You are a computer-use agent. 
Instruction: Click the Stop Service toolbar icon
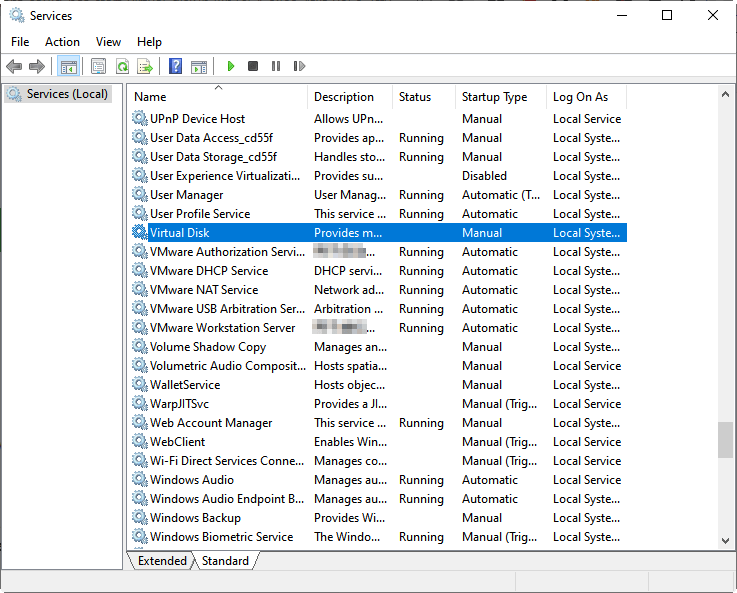253,67
